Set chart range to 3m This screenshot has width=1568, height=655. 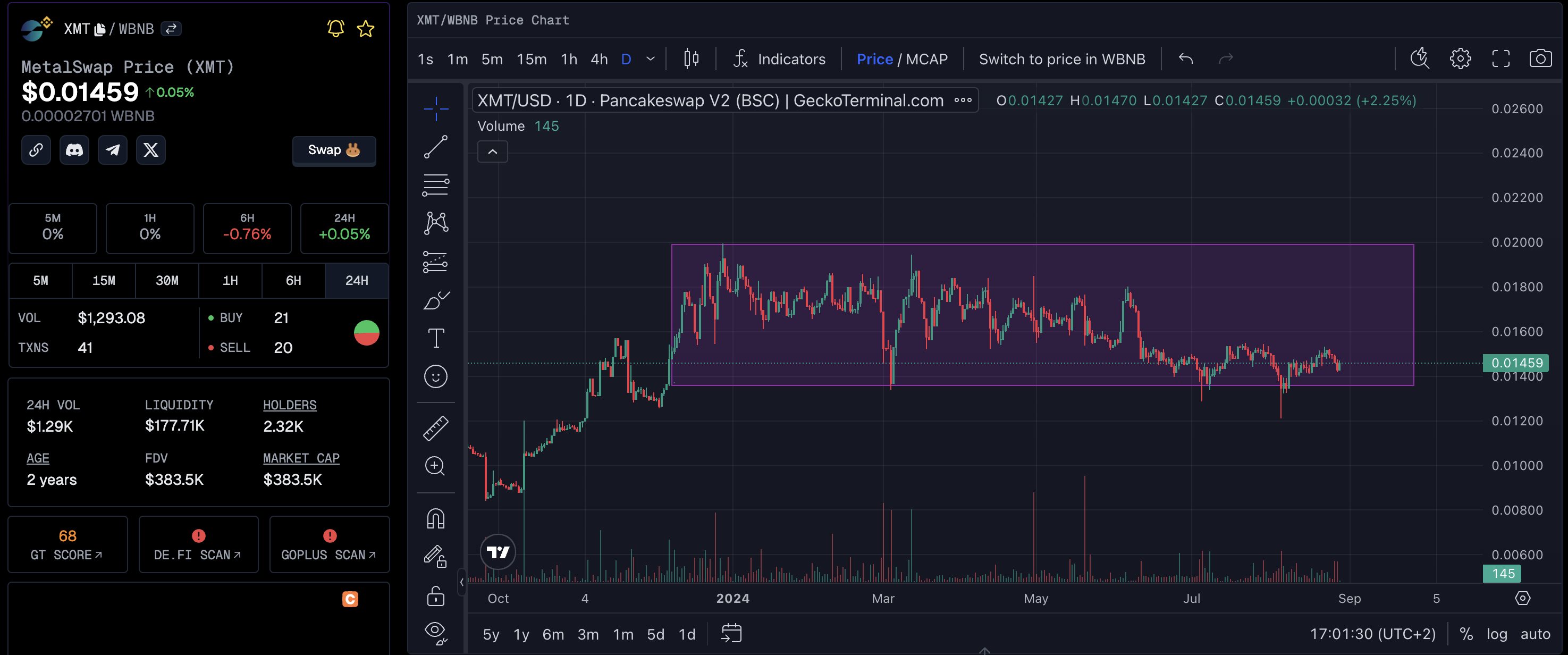pyautogui.click(x=587, y=634)
